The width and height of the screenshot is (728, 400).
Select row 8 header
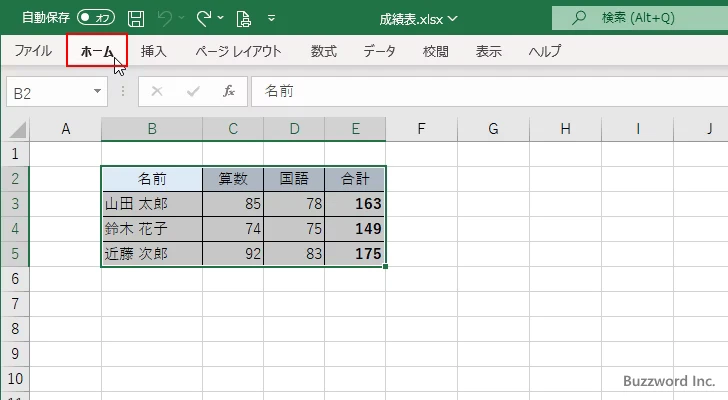pos(15,329)
